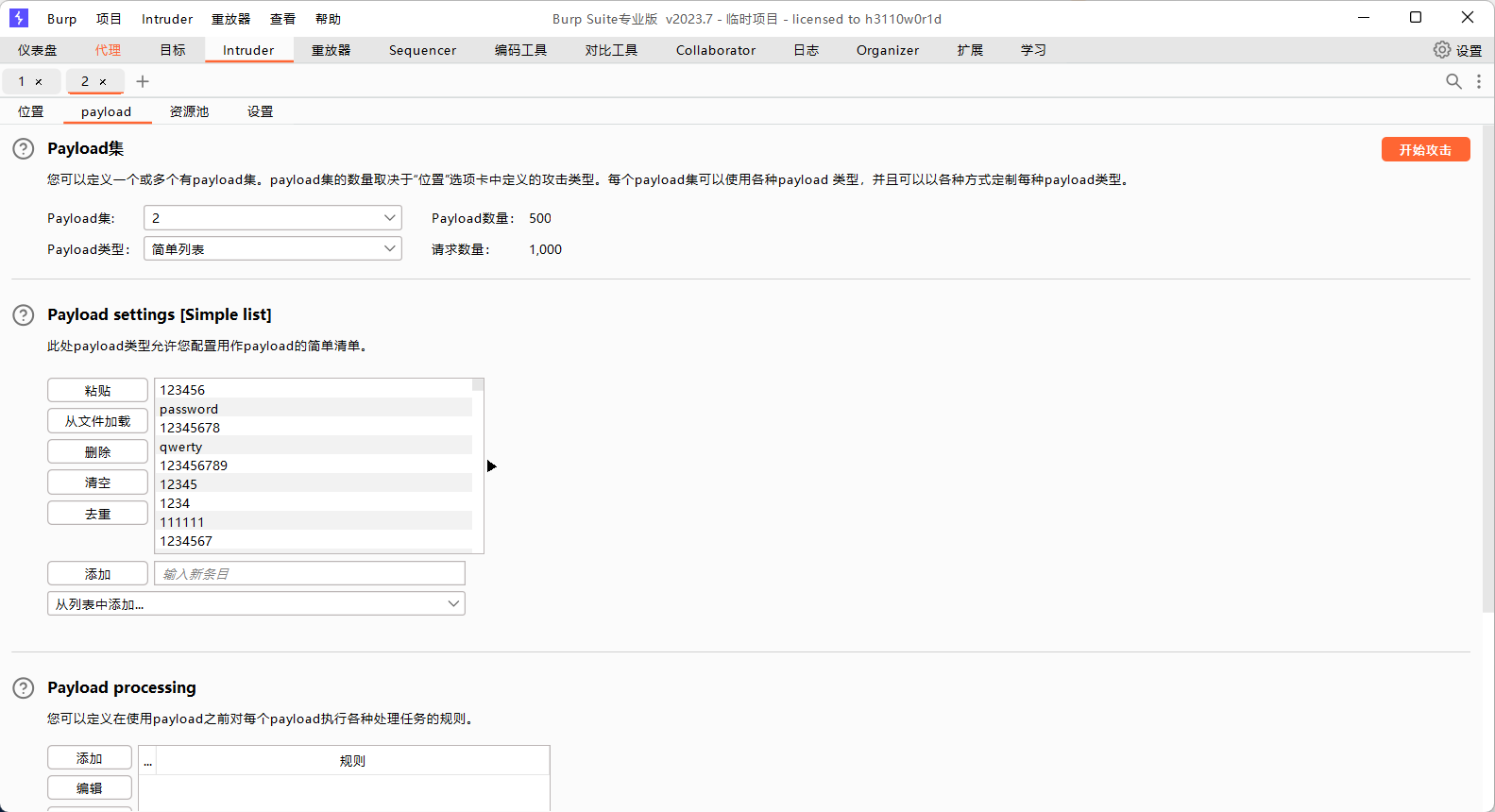Click the 开始攻击 button
1495x812 pixels.
click(1425, 149)
